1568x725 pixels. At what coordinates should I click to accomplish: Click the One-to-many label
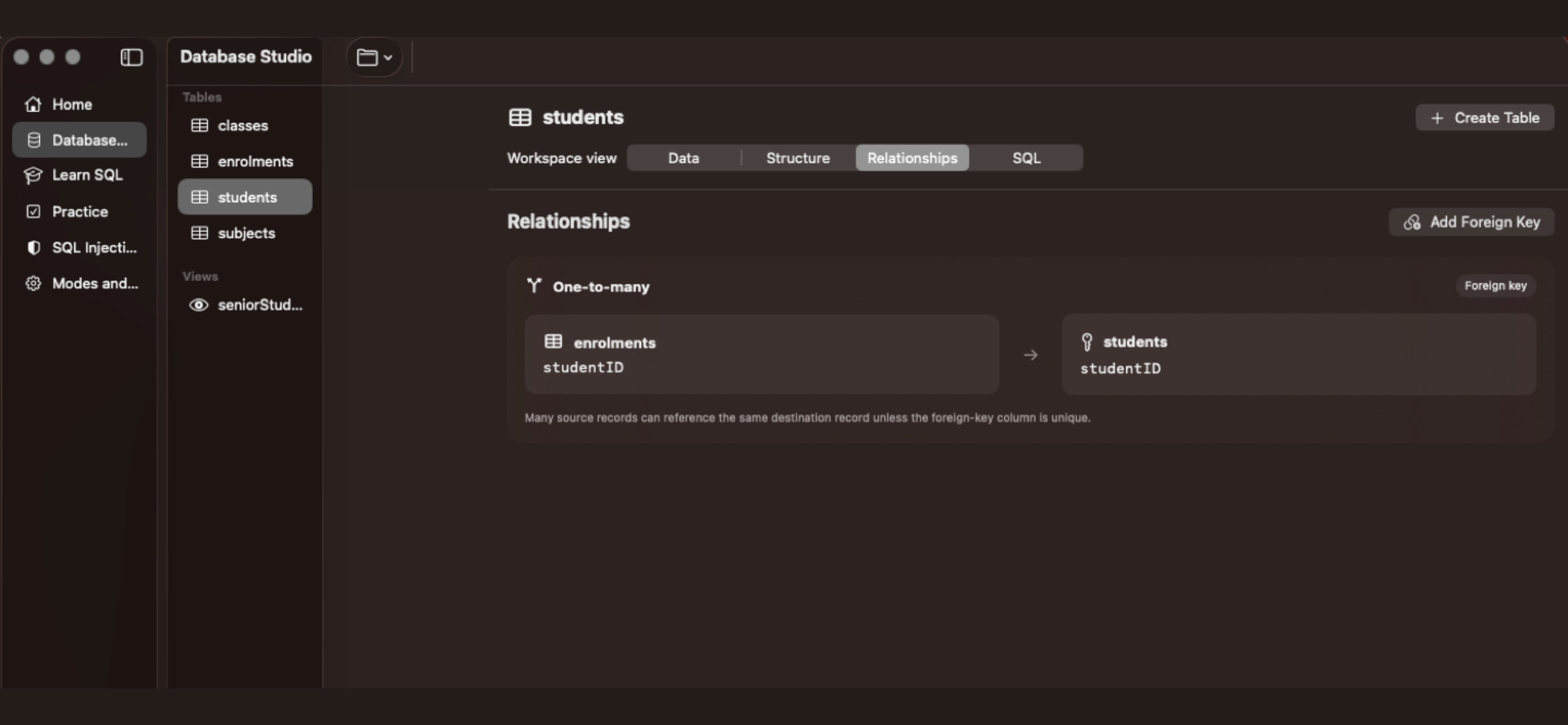coord(601,287)
